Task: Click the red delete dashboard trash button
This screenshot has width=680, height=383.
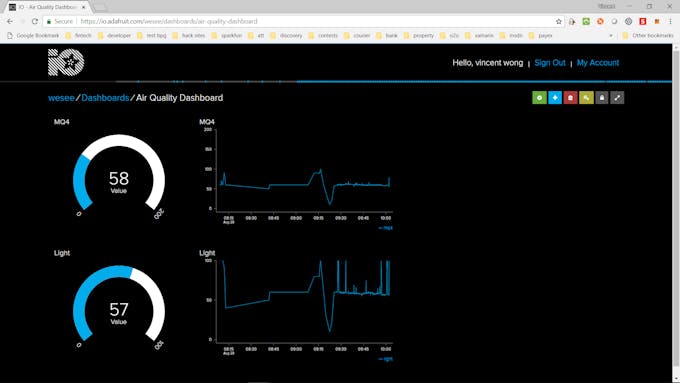Action: coord(570,98)
